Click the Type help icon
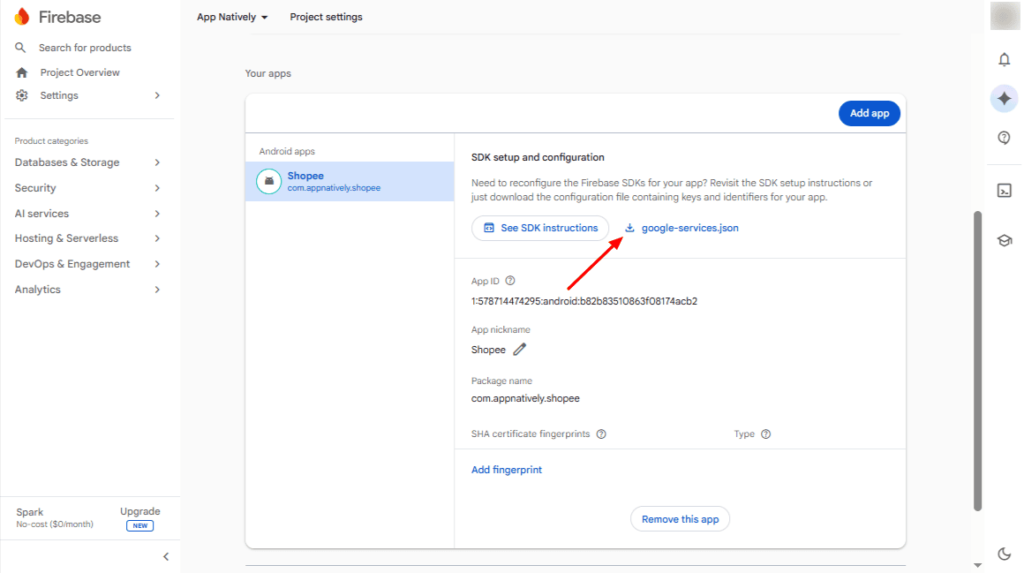1024x573 pixels. coord(766,434)
